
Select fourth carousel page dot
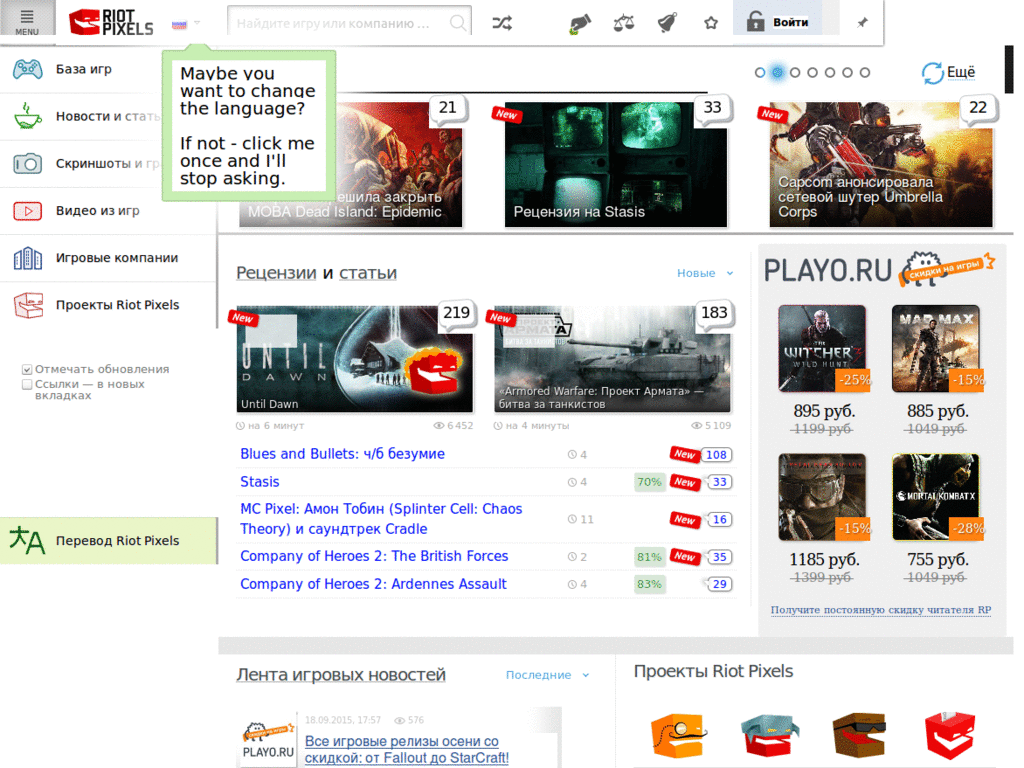pos(812,72)
